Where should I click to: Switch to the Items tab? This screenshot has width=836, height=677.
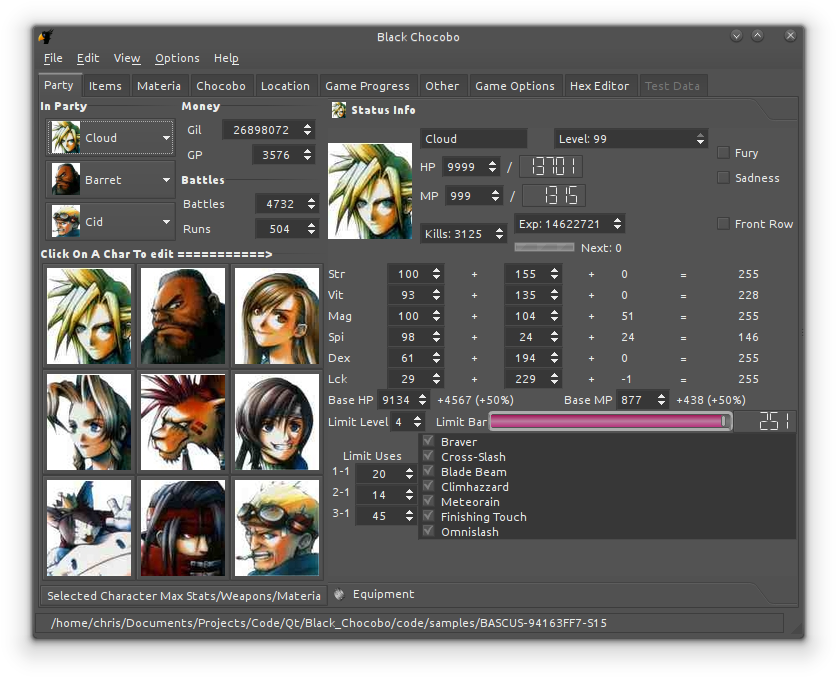(105, 86)
